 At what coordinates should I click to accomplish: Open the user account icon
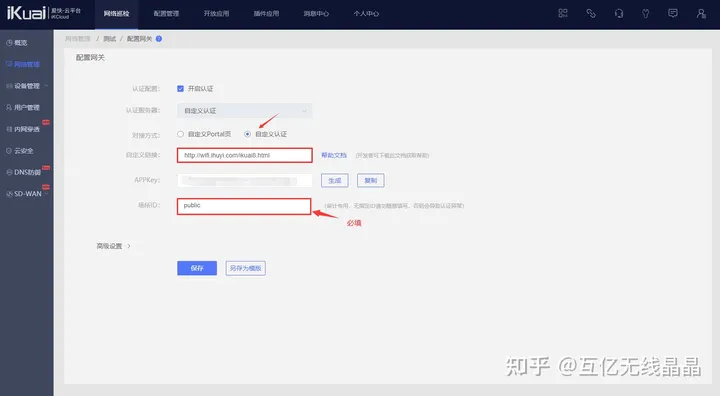tap(701, 13)
